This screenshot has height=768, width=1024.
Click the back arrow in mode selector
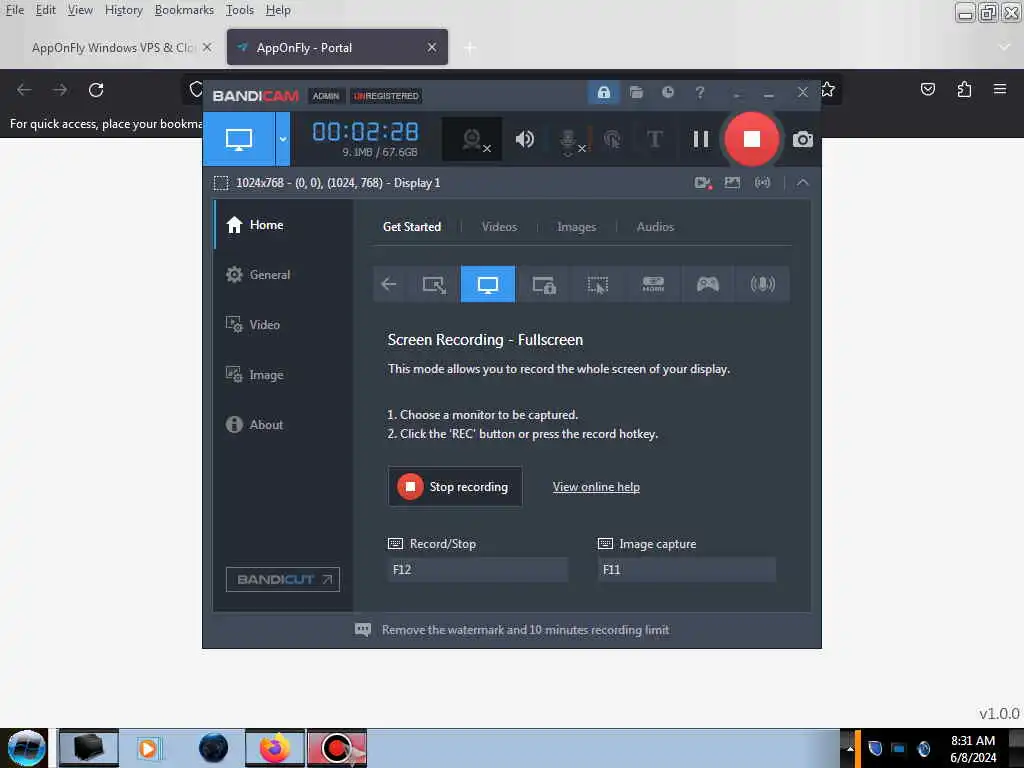tap(389, 284)
